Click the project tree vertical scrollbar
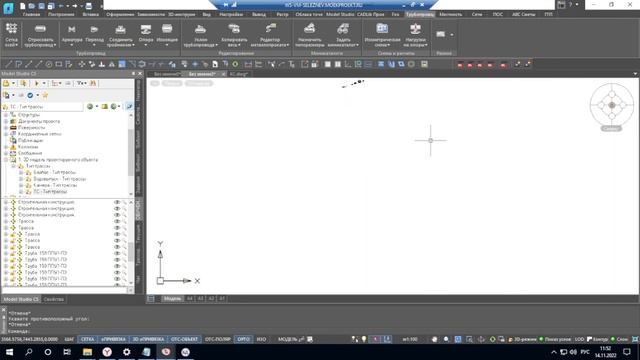 [131, 154]
